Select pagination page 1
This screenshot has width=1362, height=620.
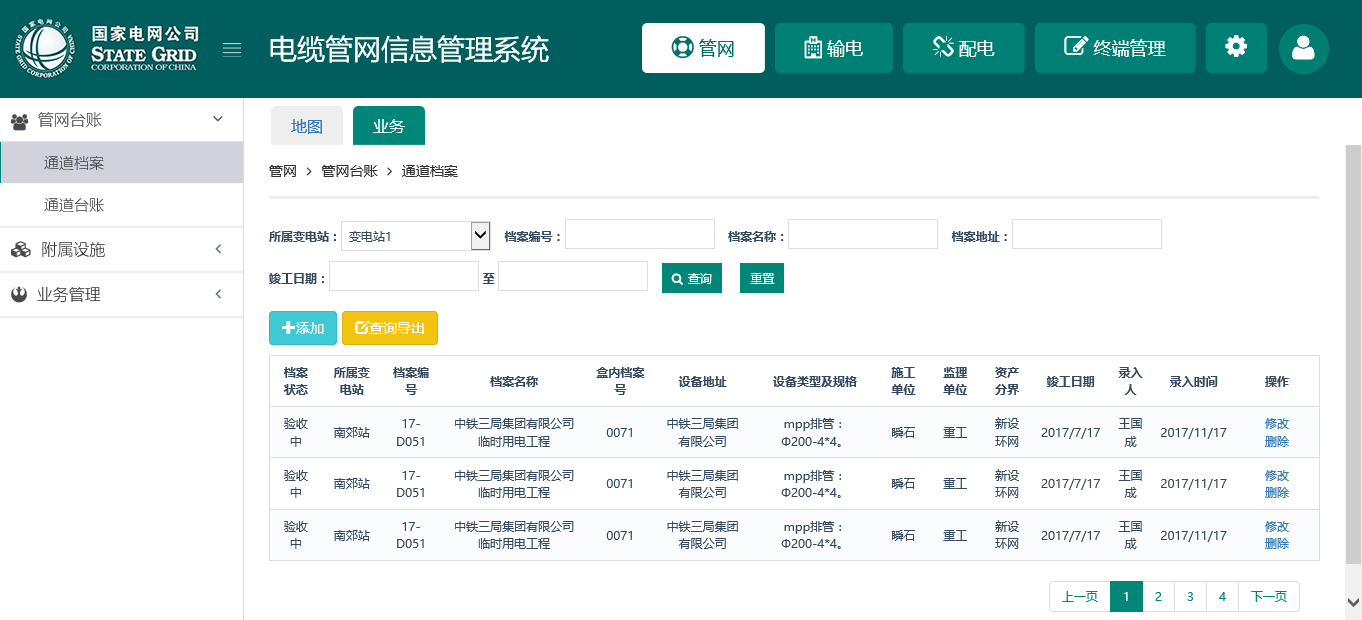click(x=1126, y=597)
